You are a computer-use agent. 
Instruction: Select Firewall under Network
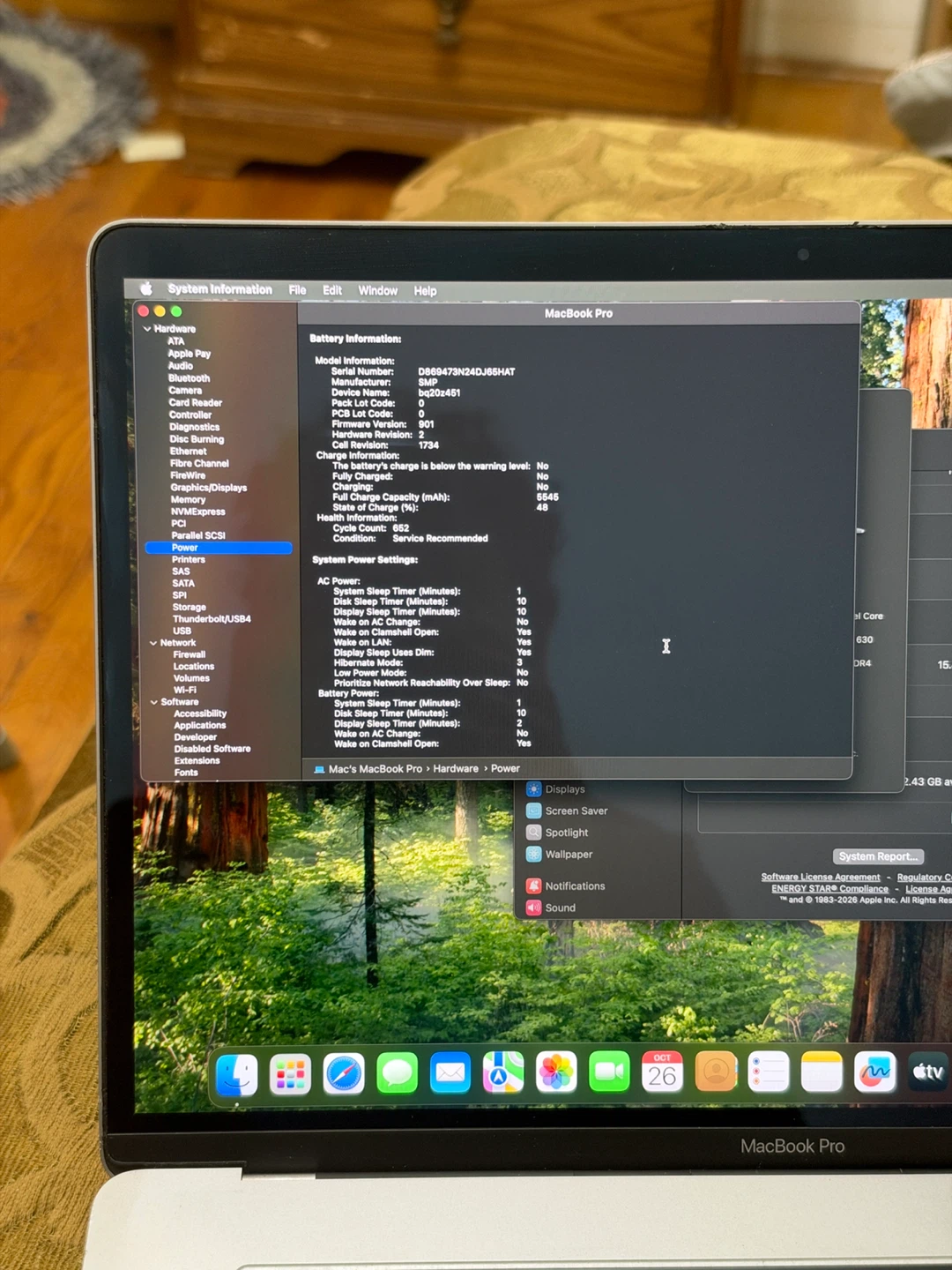[x=190, y=655]
